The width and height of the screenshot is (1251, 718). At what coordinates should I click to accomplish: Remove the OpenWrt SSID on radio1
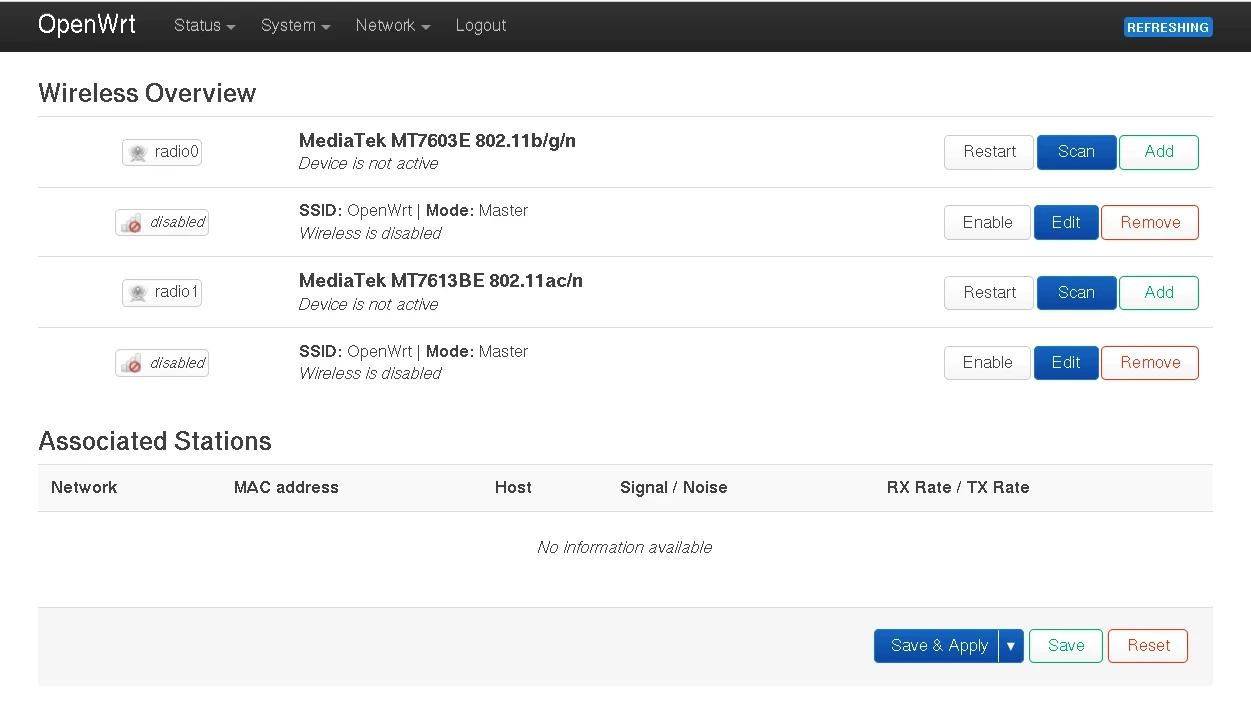[x=1149, y=363]
